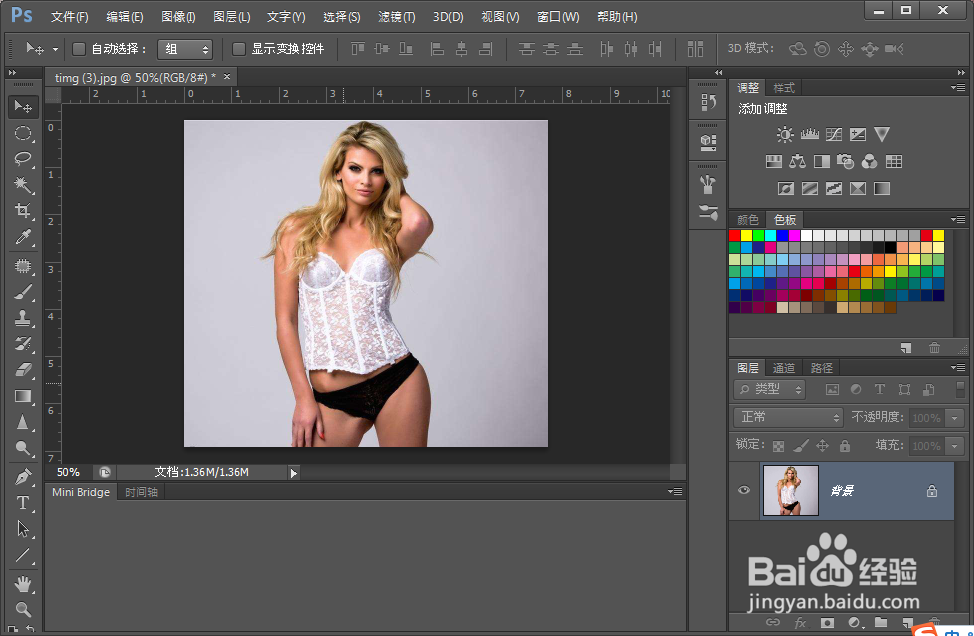Select the Elliptical Marquee tool
The height and width of the screenshot is (636, 974).
click(23, 133)
